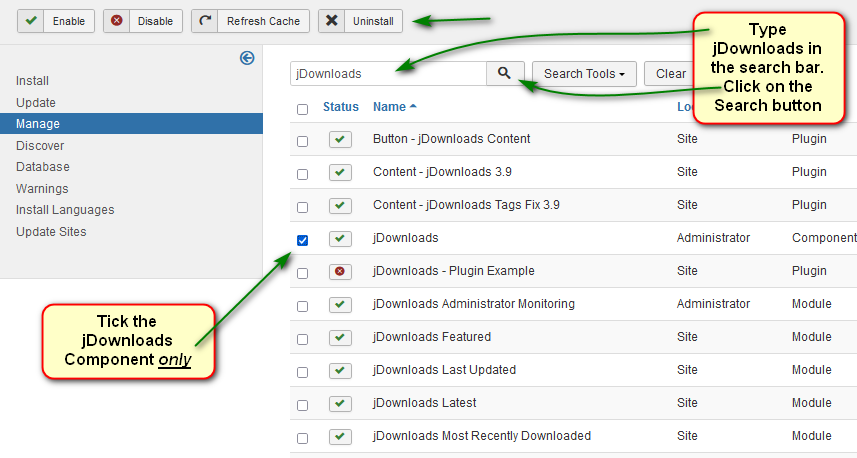Select Manage in the sidebar
This screenshot has height=458, width=857.
point(131,124)
